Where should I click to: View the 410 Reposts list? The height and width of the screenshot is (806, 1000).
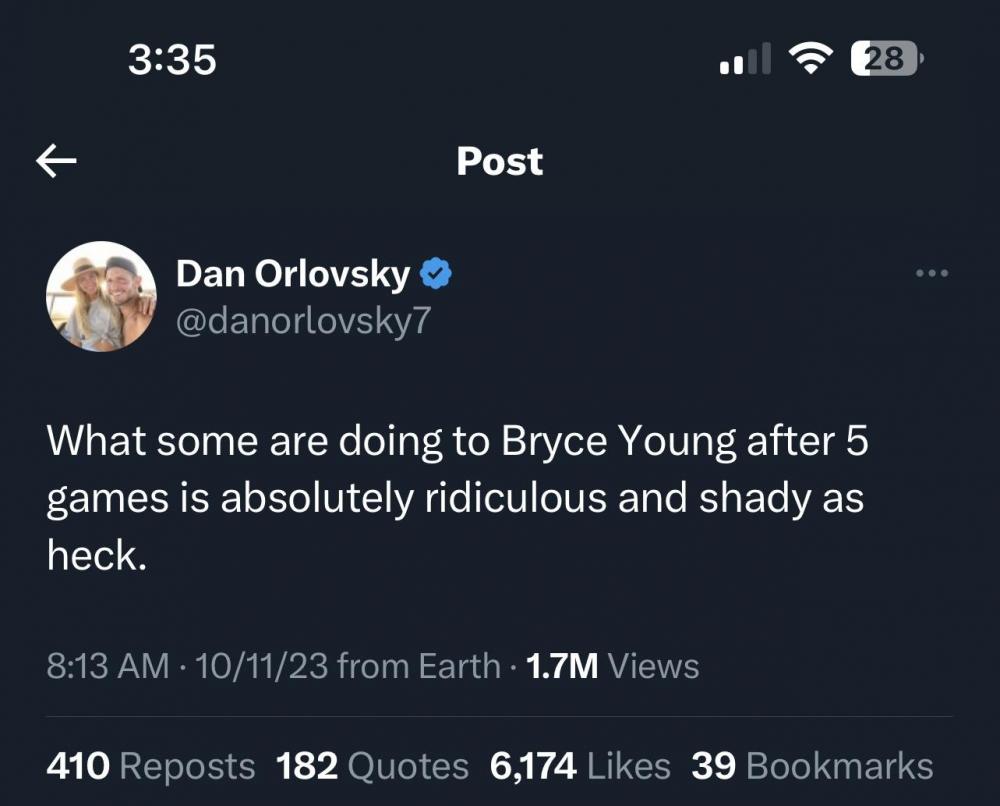(x=151, y=766)
